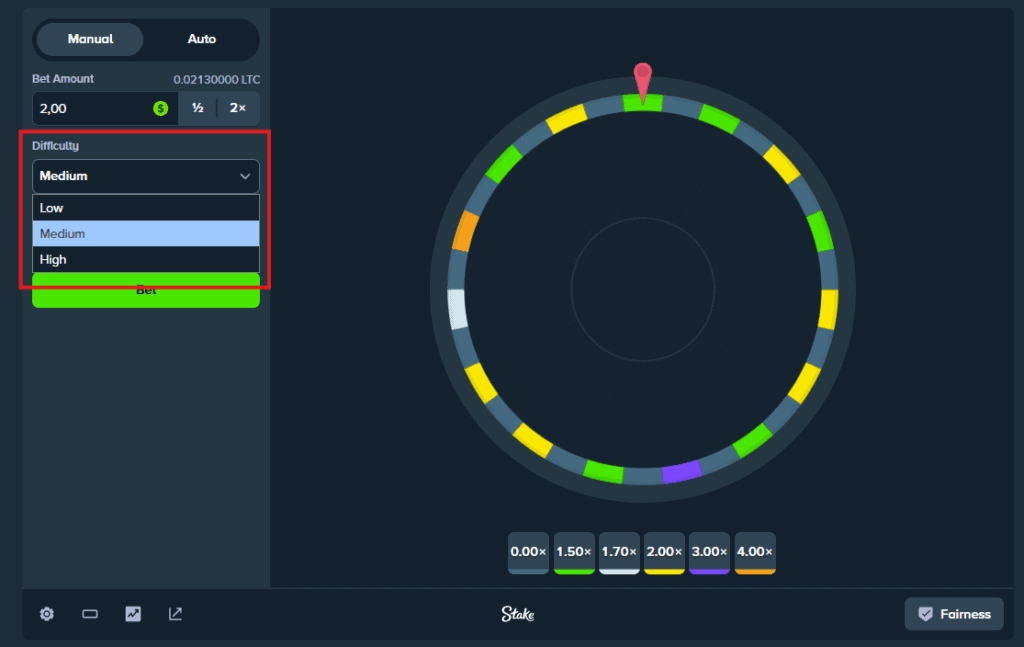This screenshot has height=647, width=1024.
Task: Collapse the Difficulty dropdown chevron
Action: (244, 175)
